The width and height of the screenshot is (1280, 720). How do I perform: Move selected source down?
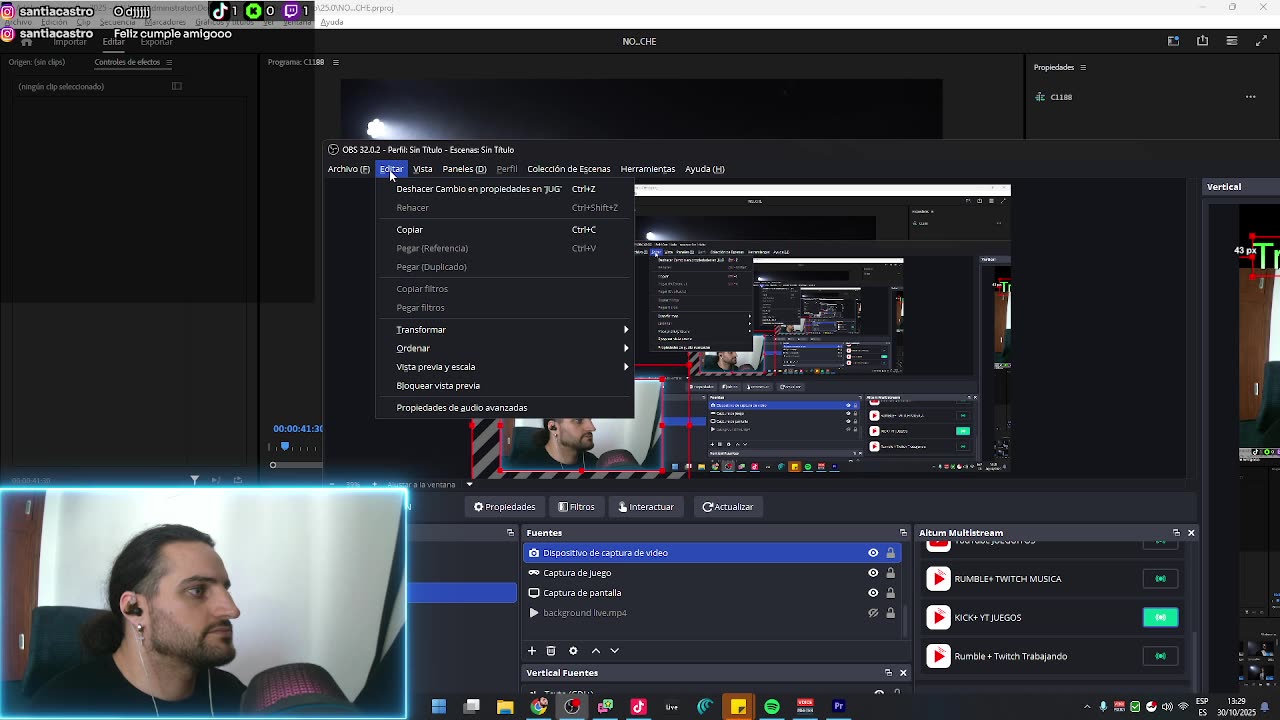coord(615,651)
